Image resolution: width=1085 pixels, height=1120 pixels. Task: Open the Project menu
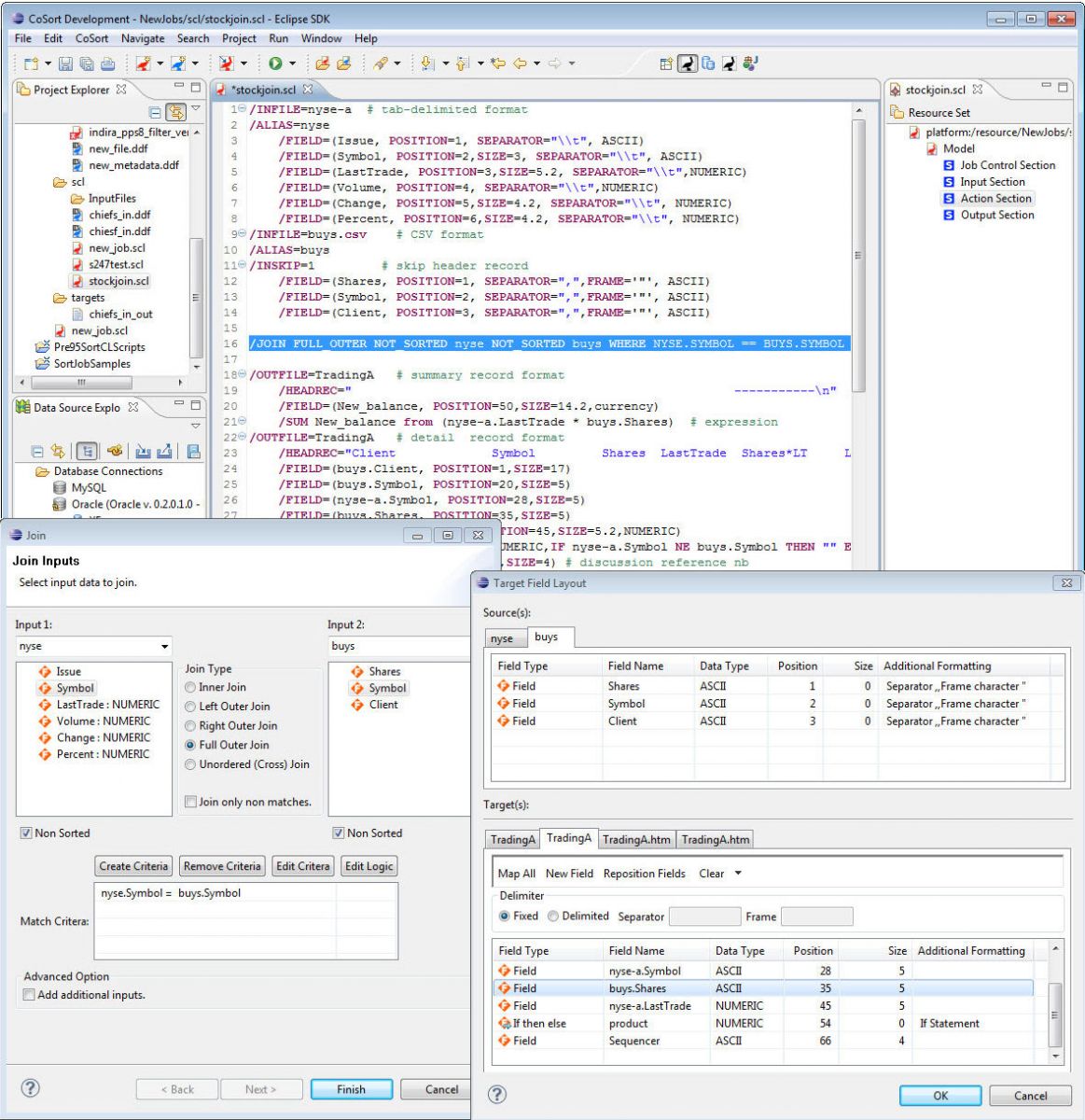coord(239,38)
